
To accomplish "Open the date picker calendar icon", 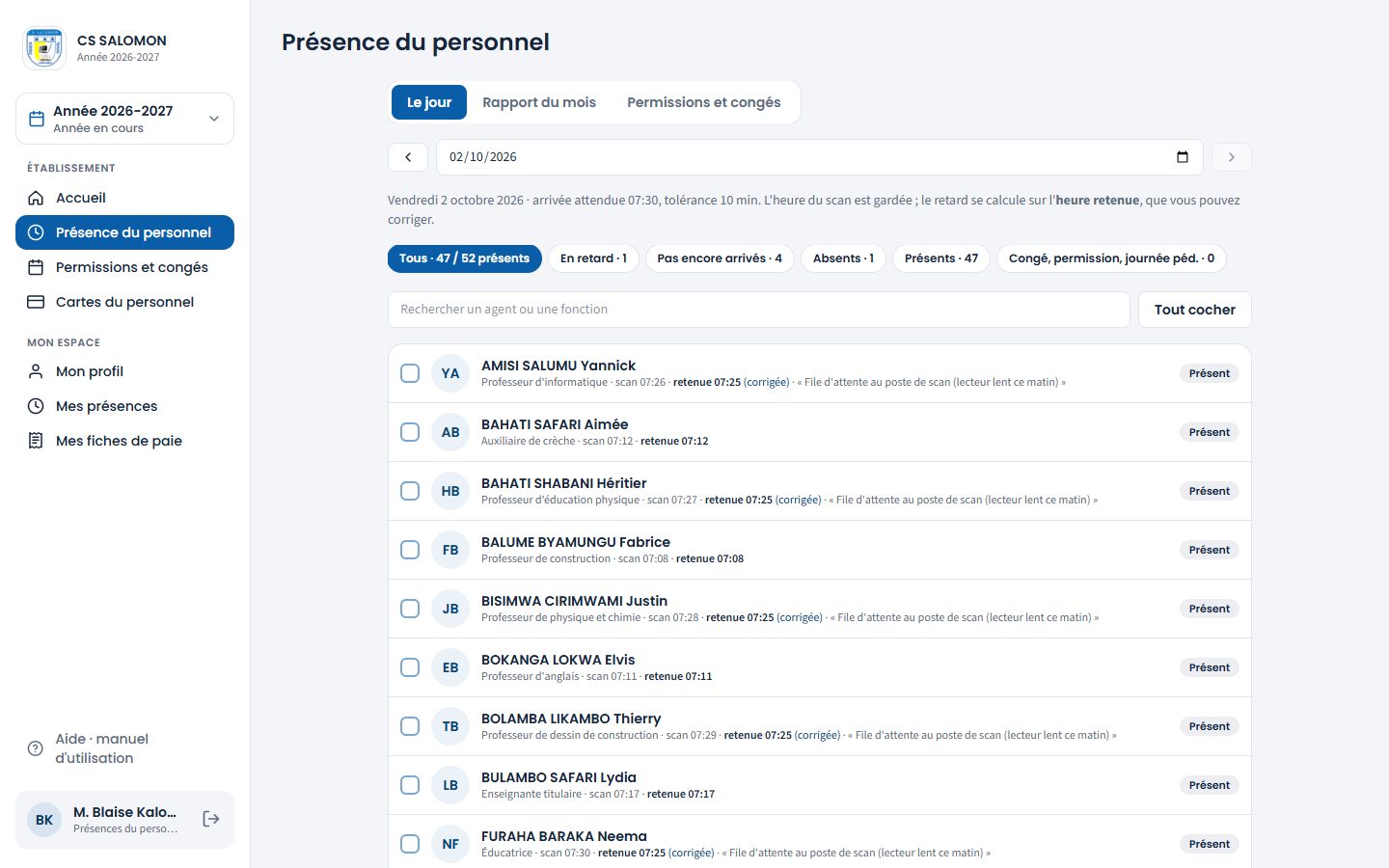I will [1183, 157].
